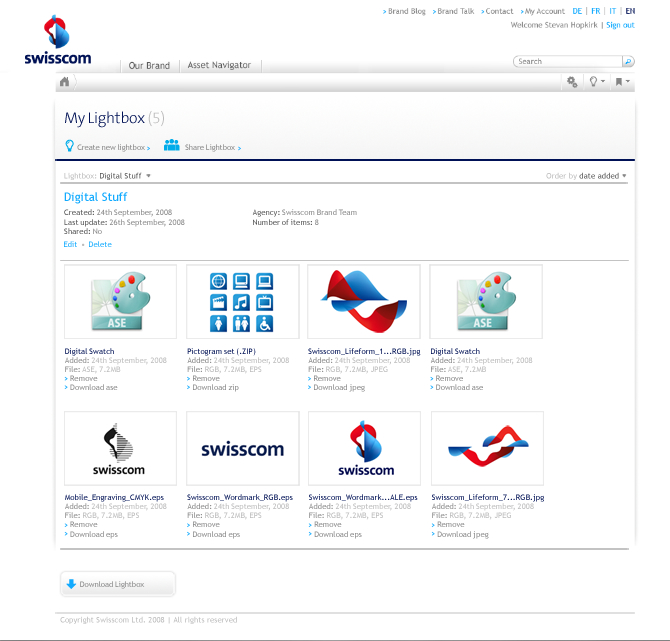Open settings gears icon in toolbar
670x641 pixels.
[572, 81]
